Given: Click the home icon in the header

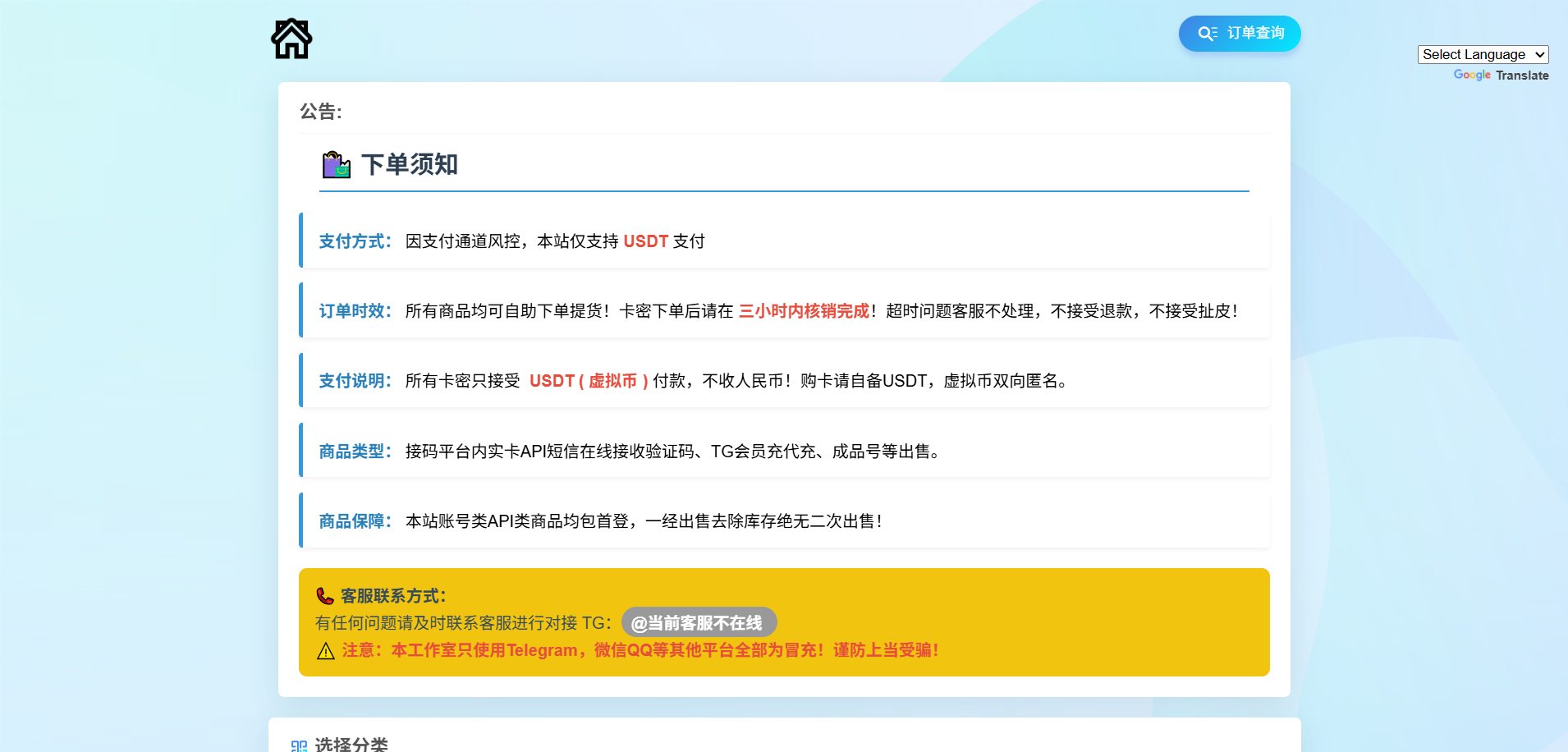Looking at the screenshot, I should click(291, 39).
